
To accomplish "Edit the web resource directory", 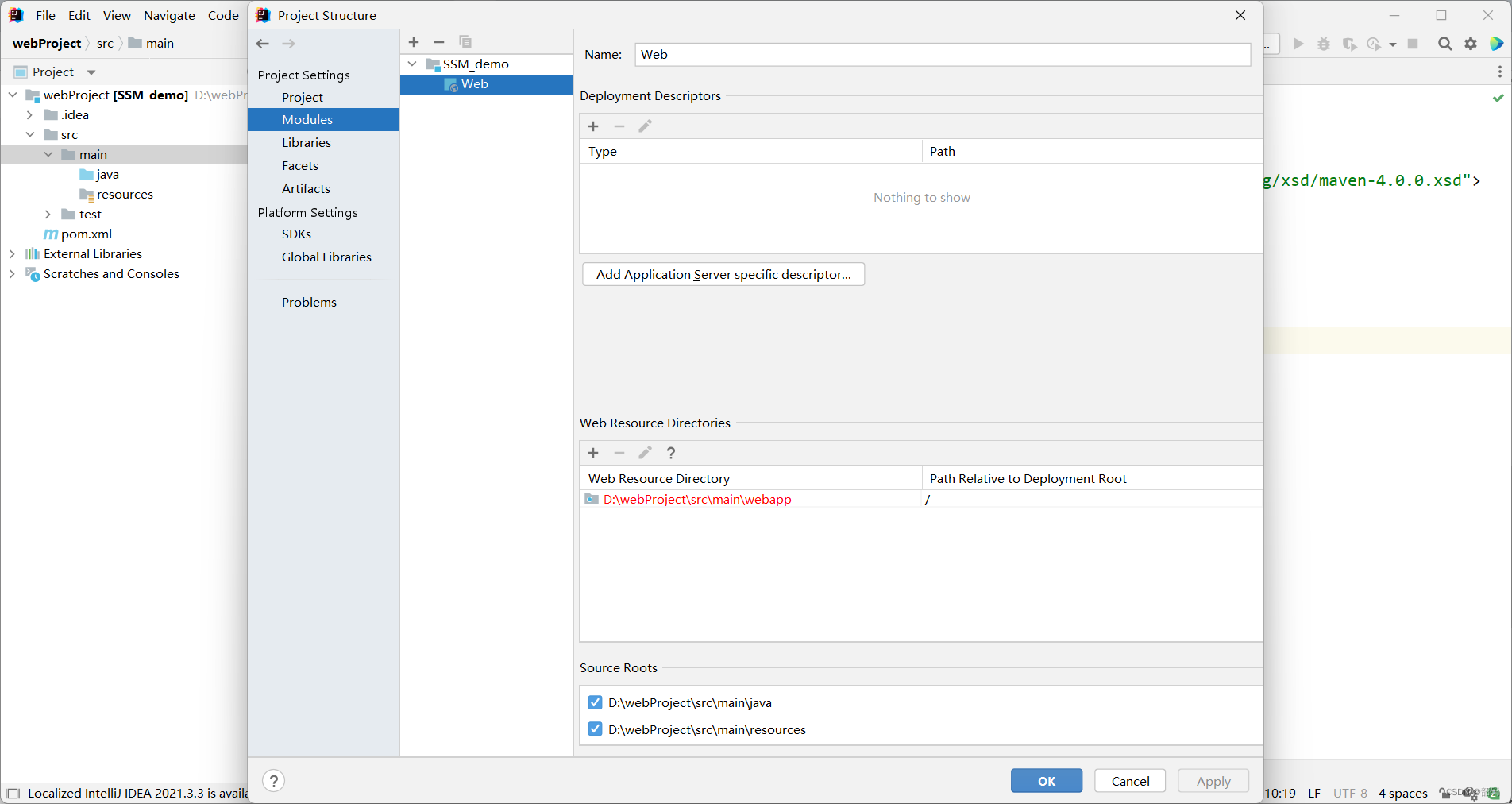I will point(645,453).
